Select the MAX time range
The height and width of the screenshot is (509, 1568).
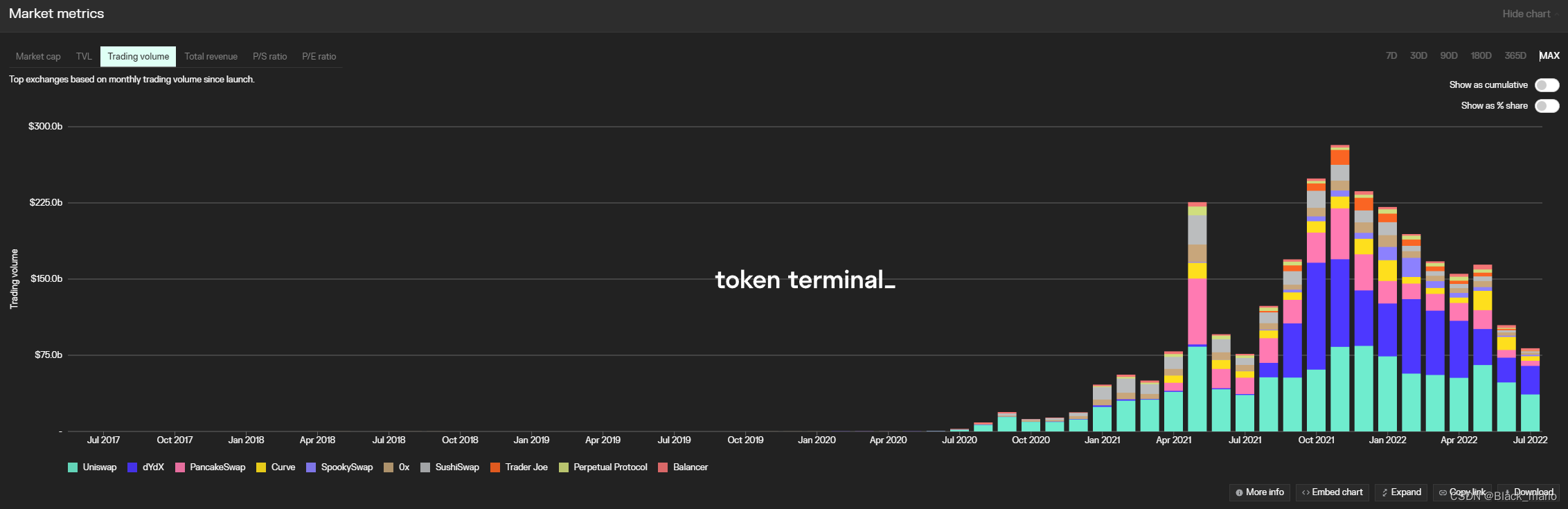point(1549,55)
